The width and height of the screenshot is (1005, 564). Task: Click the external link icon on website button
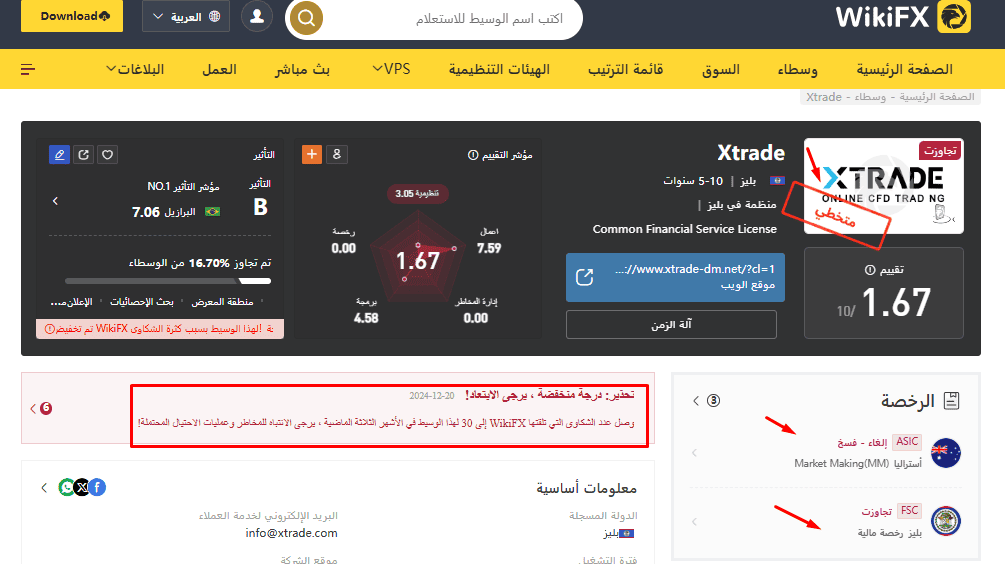click(x=584, y=277)
